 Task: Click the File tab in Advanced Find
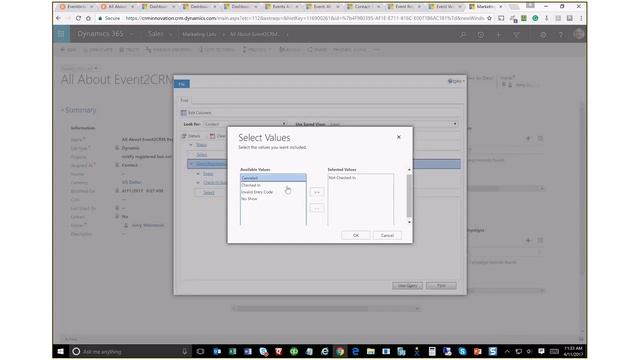182,84
